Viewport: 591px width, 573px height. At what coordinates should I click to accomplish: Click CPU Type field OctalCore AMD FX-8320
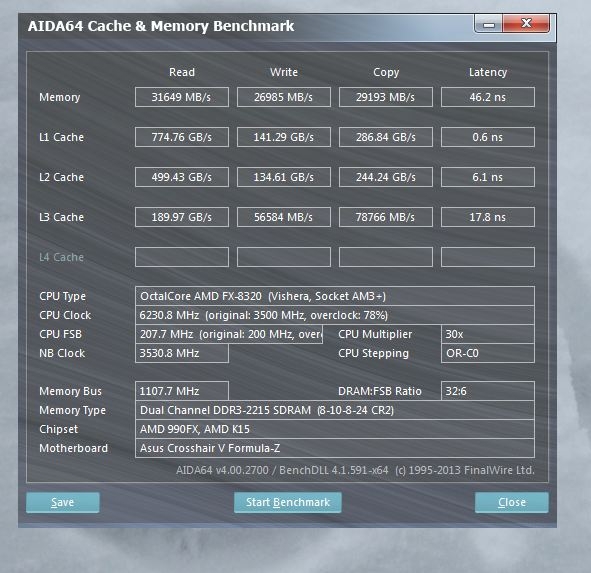pyautogui.click(x=335, y=296)
